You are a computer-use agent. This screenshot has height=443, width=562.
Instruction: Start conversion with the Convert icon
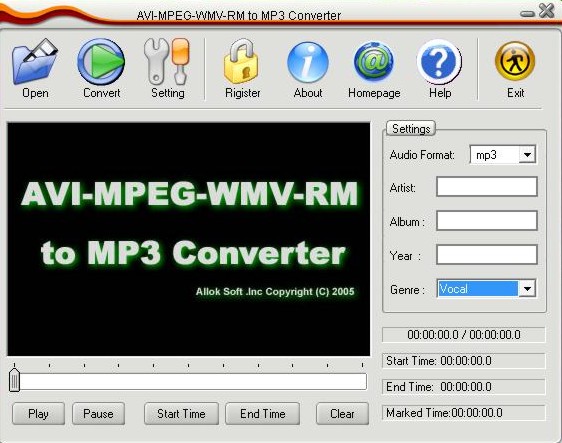[101, 62]
